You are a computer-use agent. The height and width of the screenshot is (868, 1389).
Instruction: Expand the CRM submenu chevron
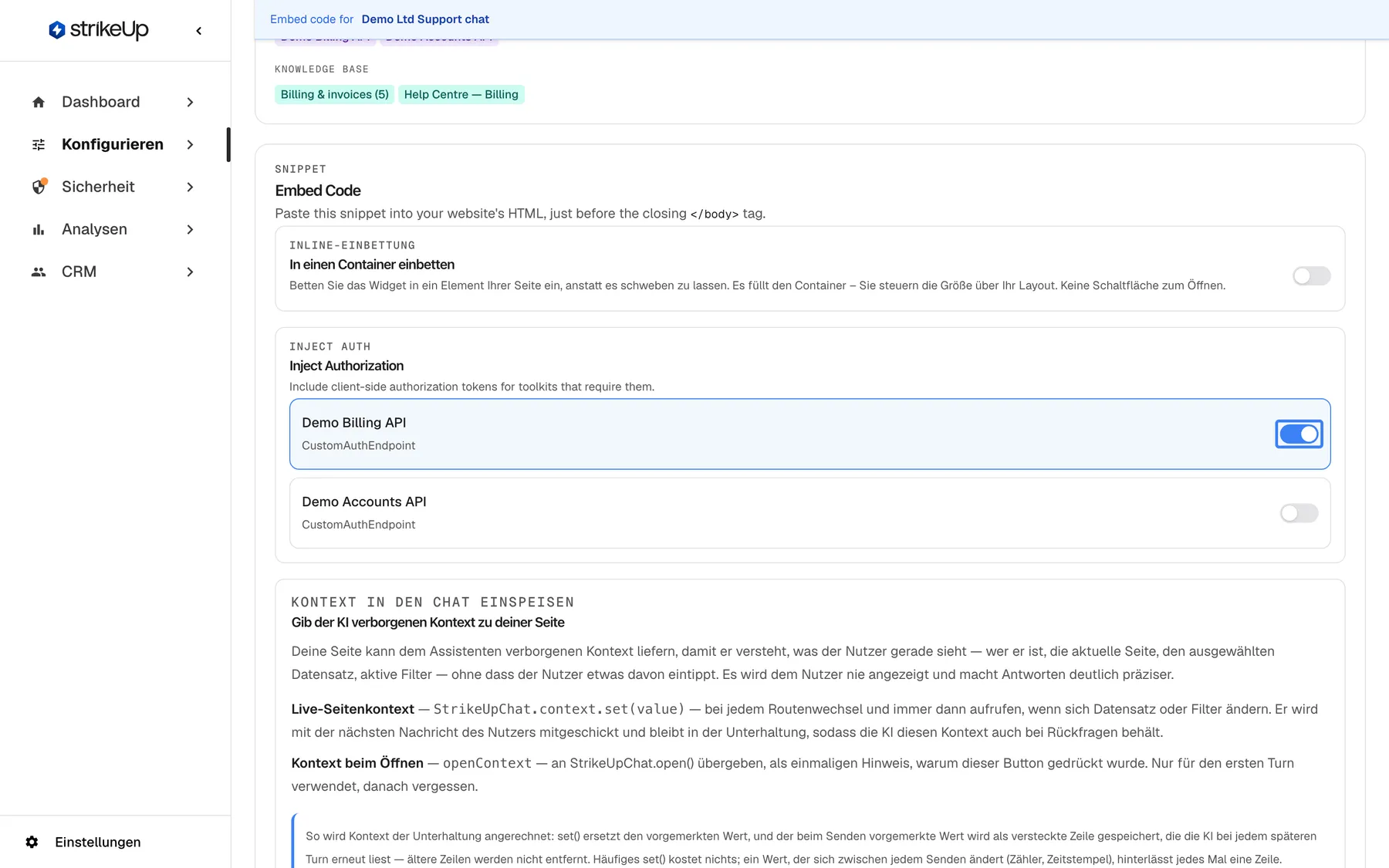point(190,272)
